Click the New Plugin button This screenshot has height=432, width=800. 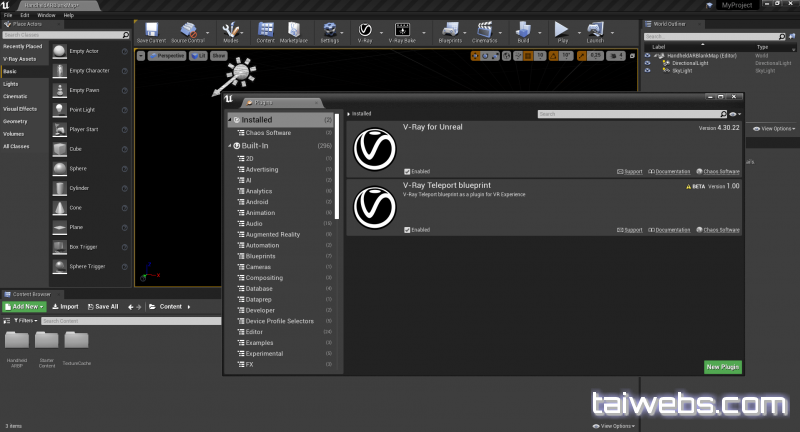(722, 367)
